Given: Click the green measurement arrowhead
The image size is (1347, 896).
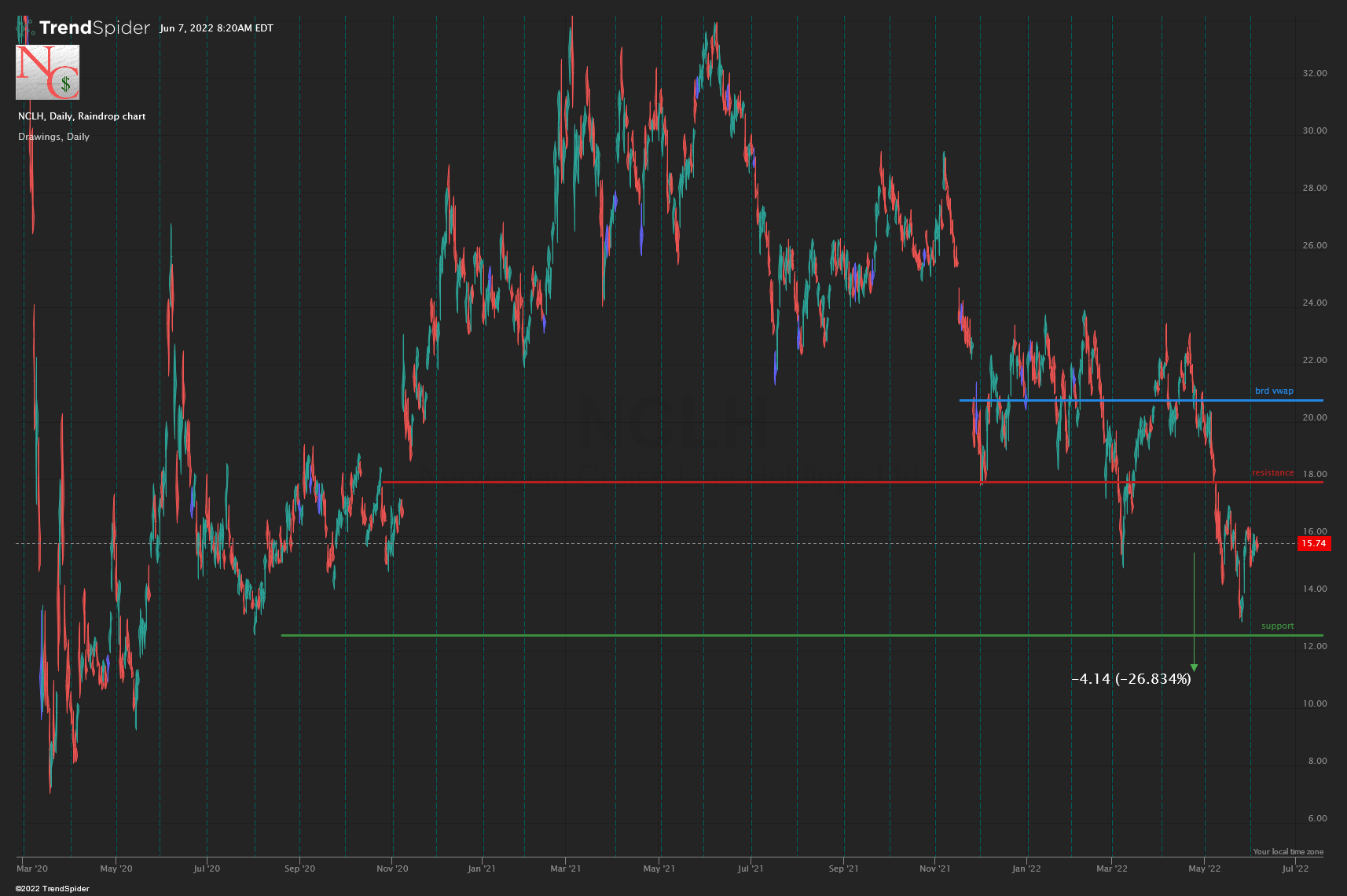Looking at the screenshot, I should tap(1194, 667).
